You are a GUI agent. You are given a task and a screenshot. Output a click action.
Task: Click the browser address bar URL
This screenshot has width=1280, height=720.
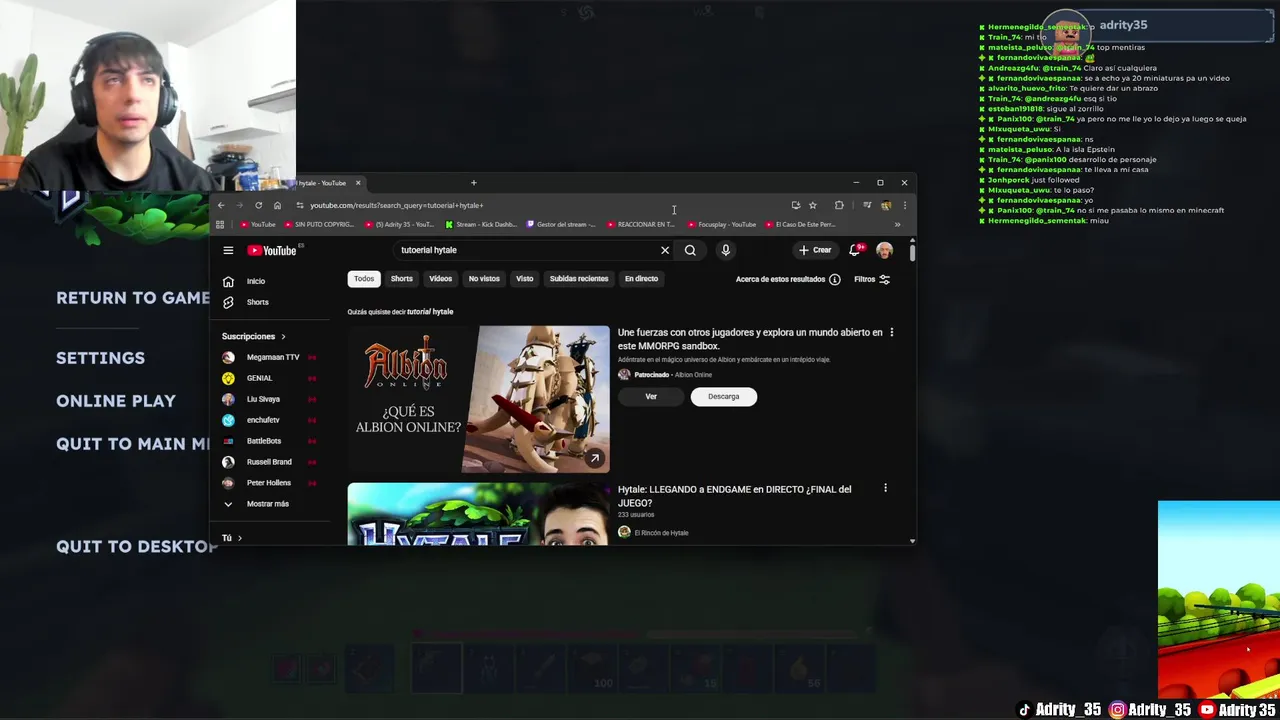coord(397,205)
